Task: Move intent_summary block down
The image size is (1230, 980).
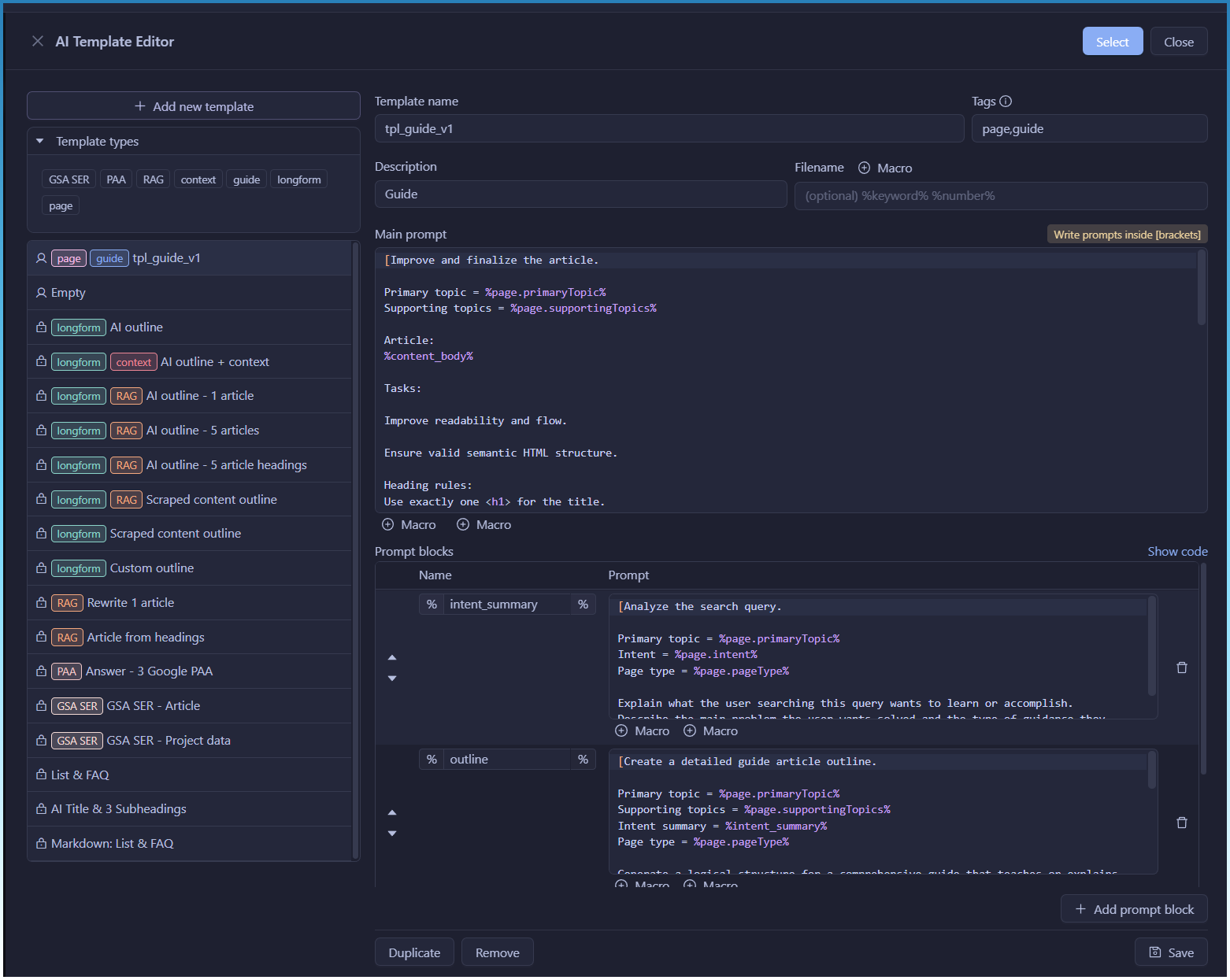Action: coord(392,679)
